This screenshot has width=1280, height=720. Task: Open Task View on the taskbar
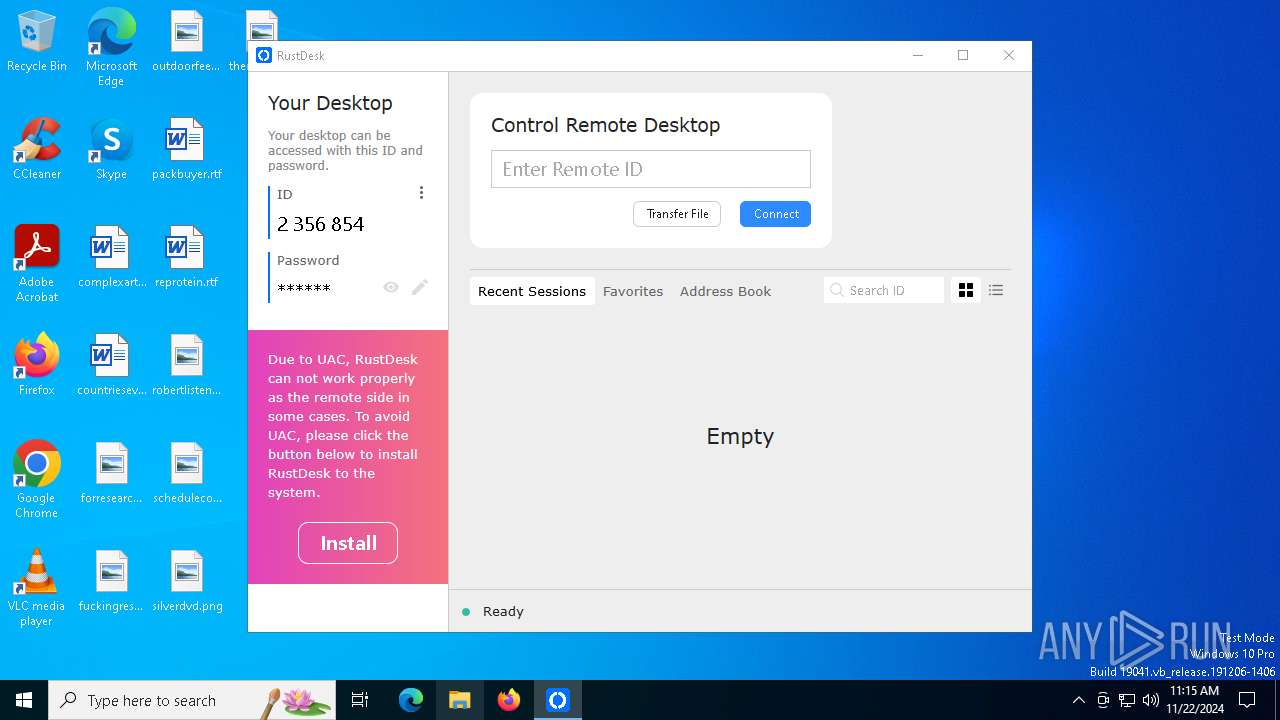coord(360,700)
